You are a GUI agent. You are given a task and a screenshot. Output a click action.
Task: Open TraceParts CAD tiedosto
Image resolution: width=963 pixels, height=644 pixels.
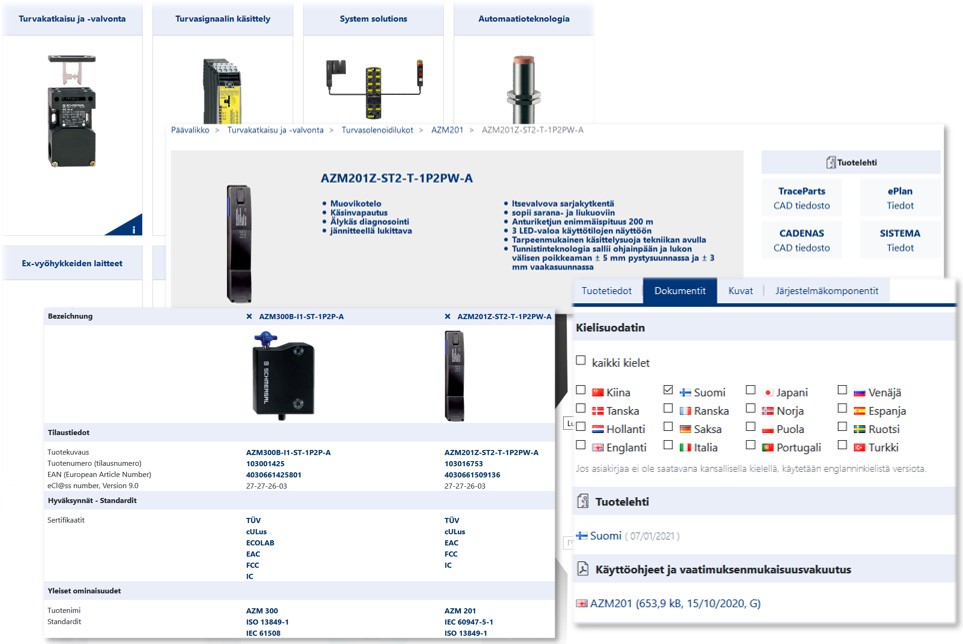click(x=801, y=198)
